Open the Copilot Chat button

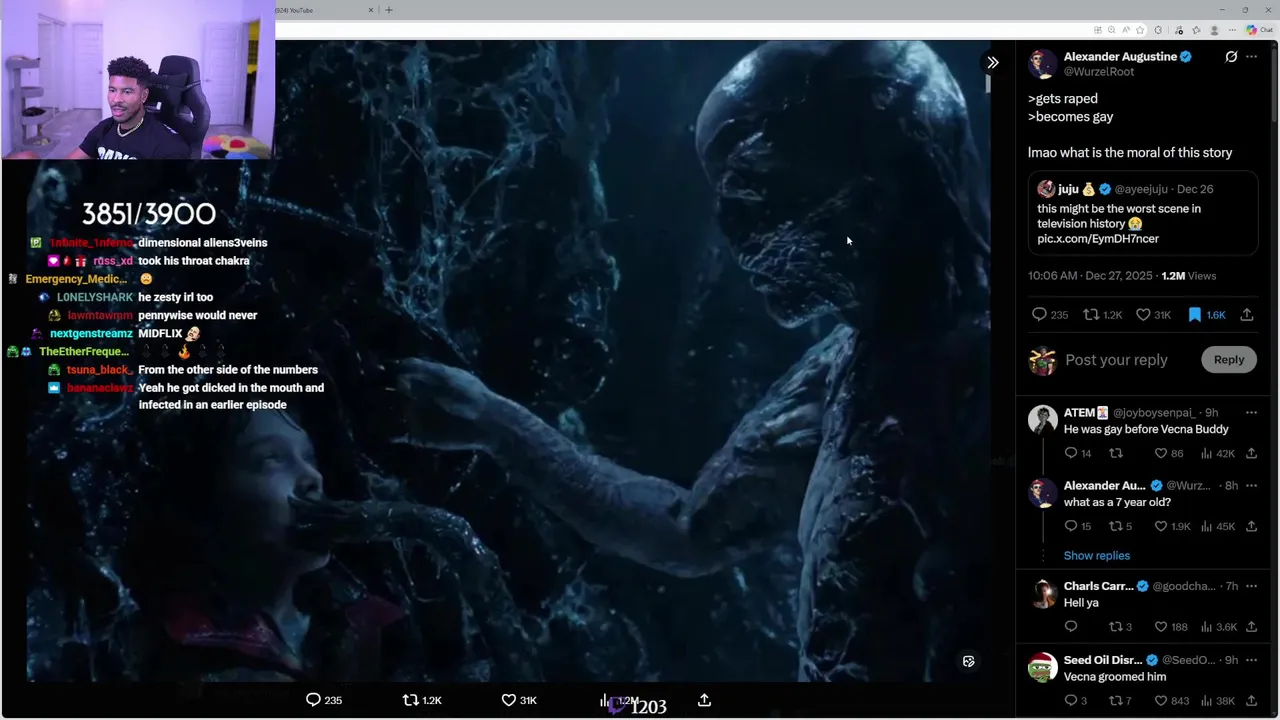[1259, 30]
